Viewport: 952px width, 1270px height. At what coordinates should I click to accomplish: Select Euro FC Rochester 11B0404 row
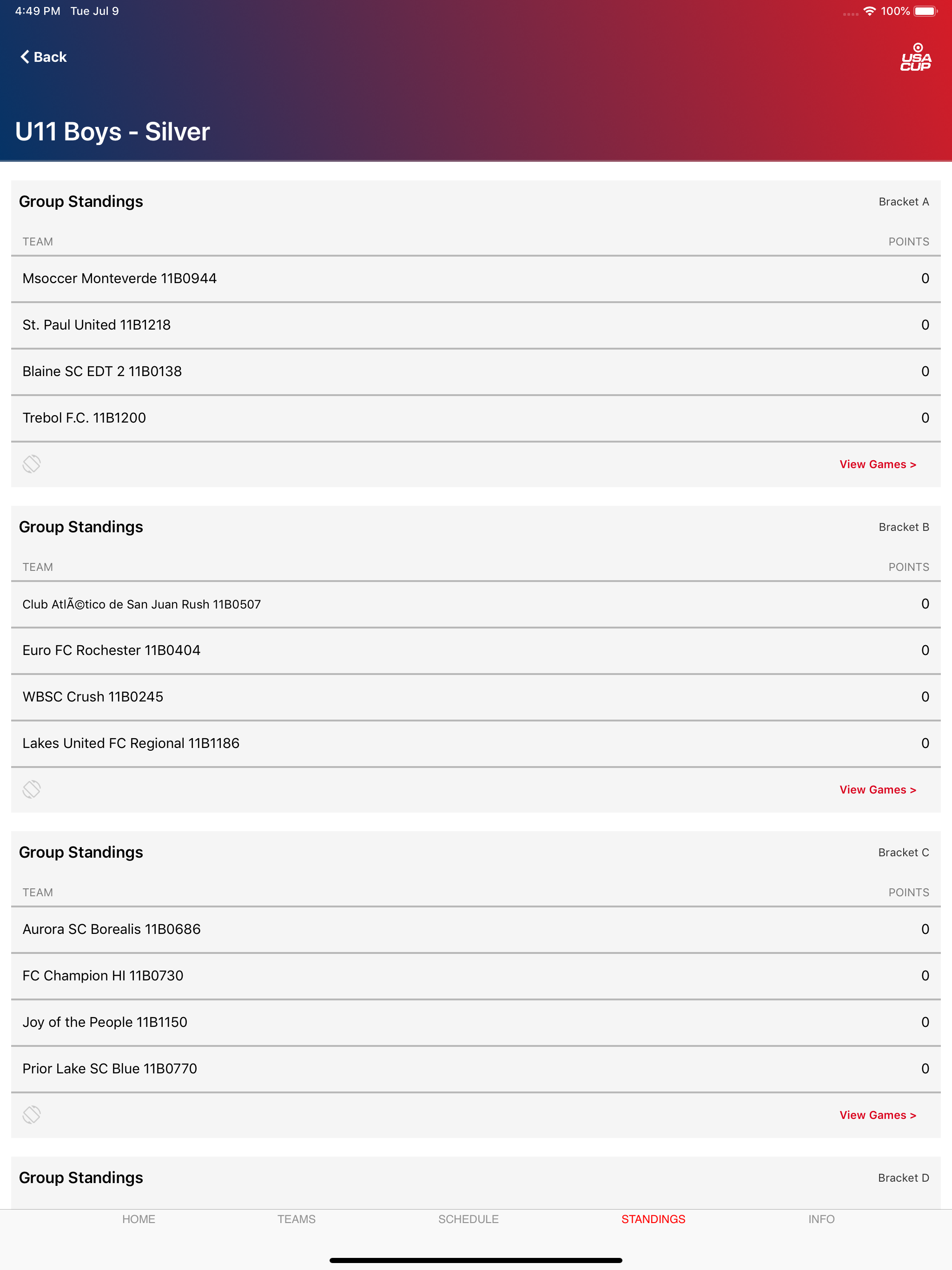476,651
